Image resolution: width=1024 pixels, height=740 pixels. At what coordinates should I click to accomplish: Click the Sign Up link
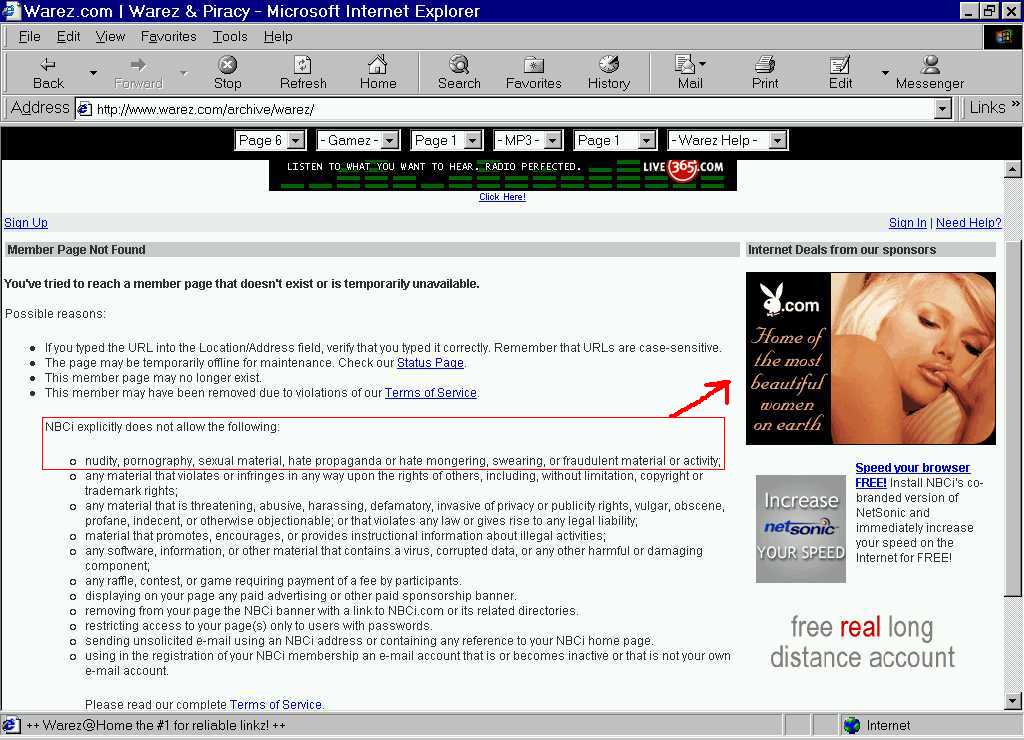pos(26,223)
